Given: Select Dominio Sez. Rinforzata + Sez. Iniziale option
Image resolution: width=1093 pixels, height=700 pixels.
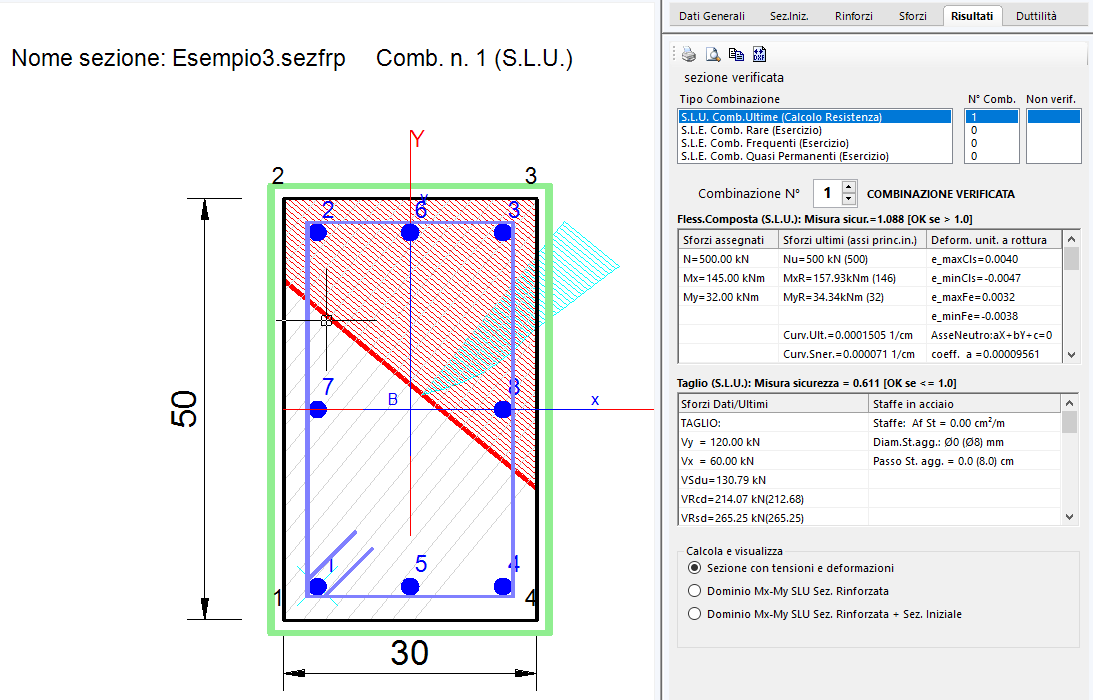Looking at the screenshot, I should pyautogui.click(x=694, y=614).
